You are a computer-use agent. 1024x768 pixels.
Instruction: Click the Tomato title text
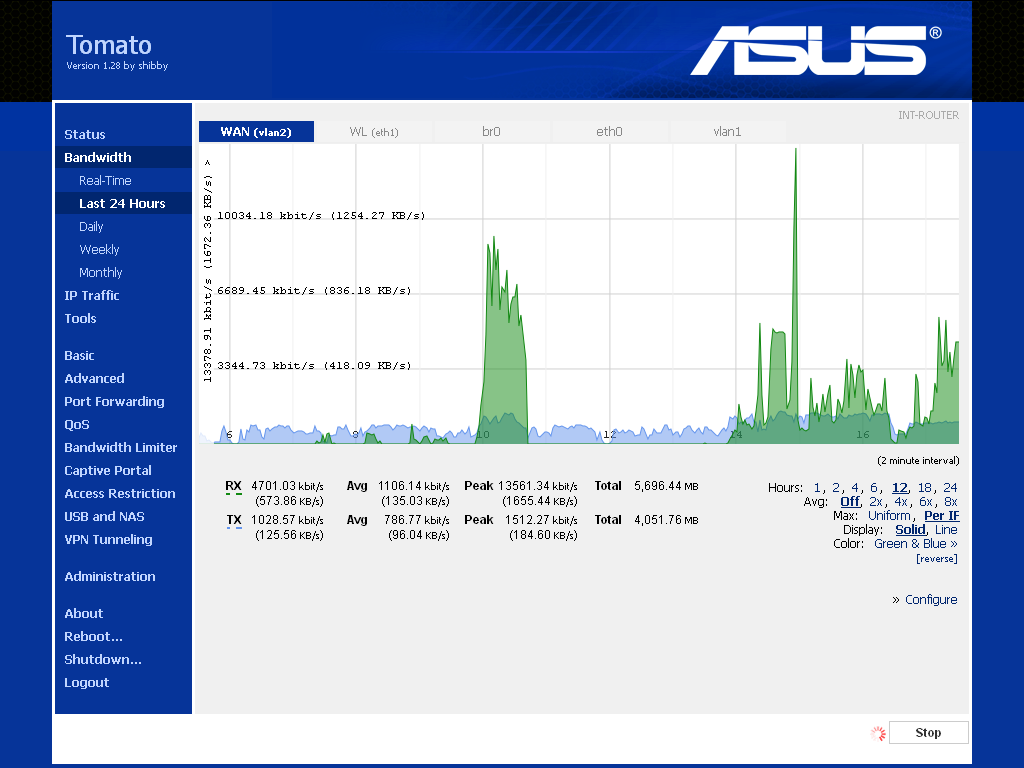coord(108,45)
